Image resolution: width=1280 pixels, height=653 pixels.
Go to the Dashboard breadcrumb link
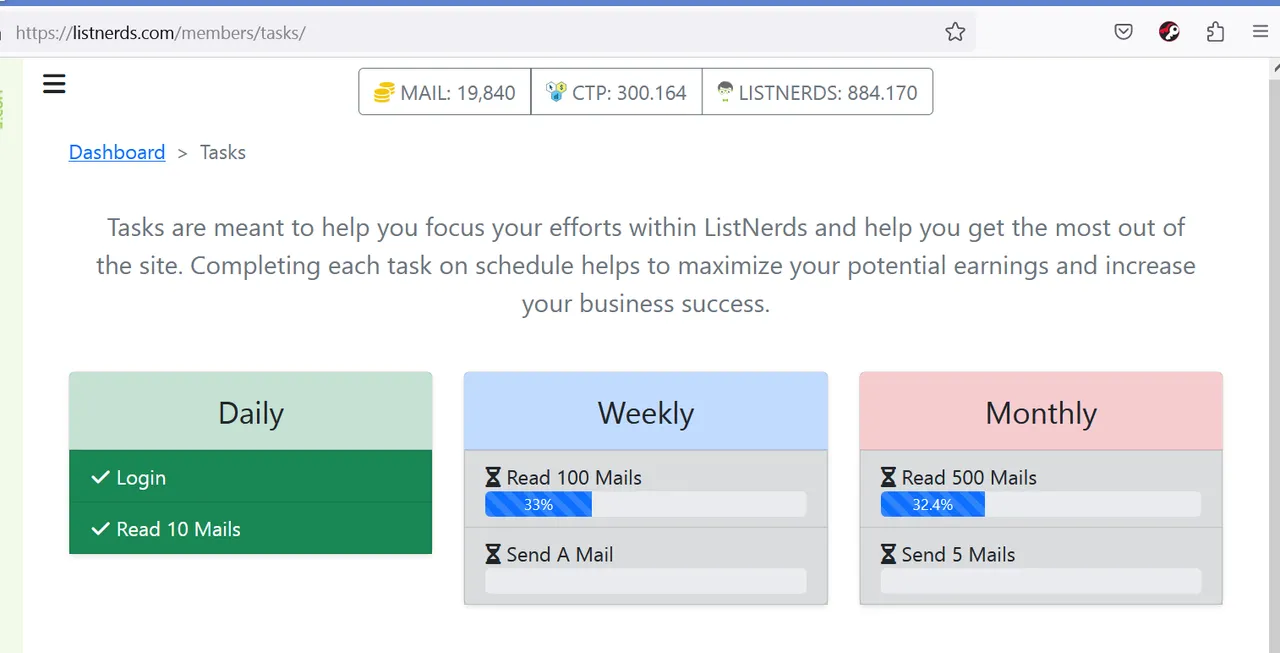pyautogui.click(x=117, y=152)
